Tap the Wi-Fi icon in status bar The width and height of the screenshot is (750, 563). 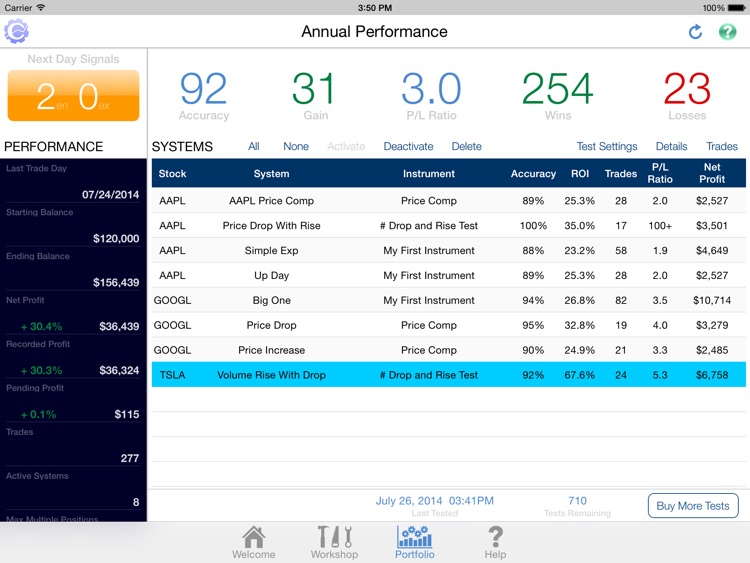pyautogui.click(x=41, y=7)
